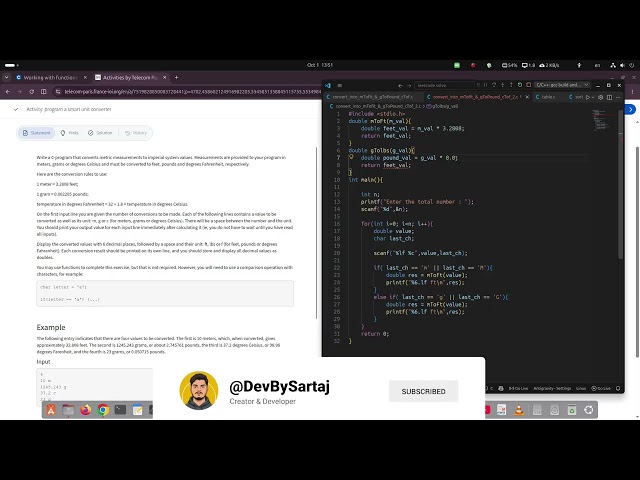640x480 pixels.
Task: Open the VS Code hamburger menu
Action: tap(340, 85)
